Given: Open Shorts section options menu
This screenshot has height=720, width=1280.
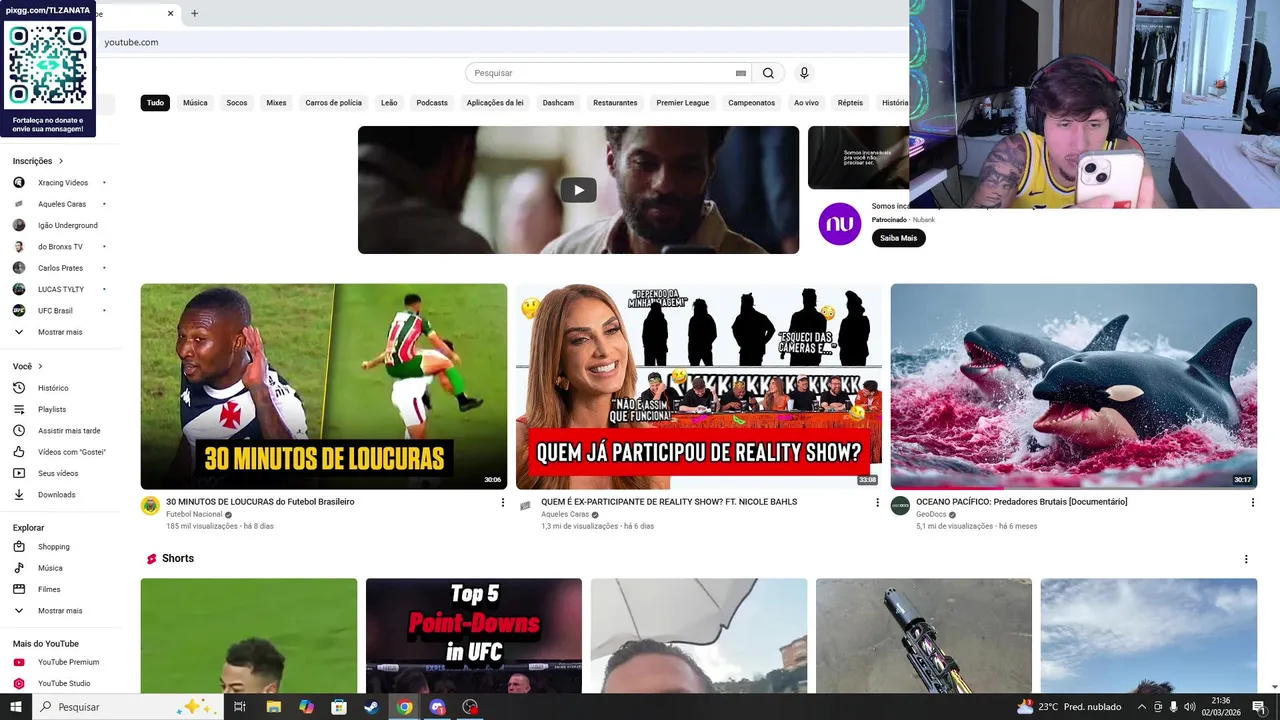Looking at the screenshot, I should point(1246,559).
